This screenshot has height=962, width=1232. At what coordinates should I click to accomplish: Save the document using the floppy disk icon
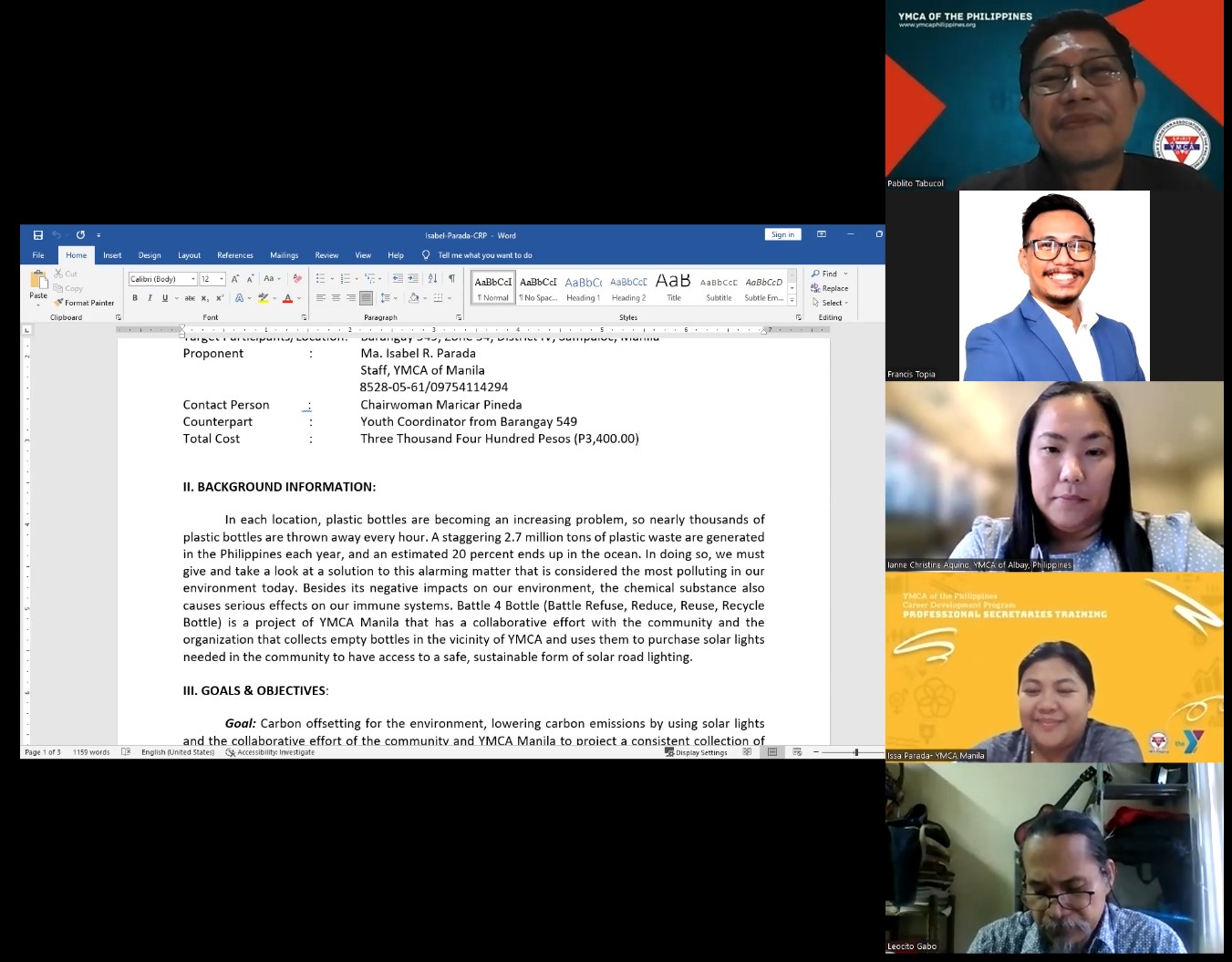click(x=38, y=235)
